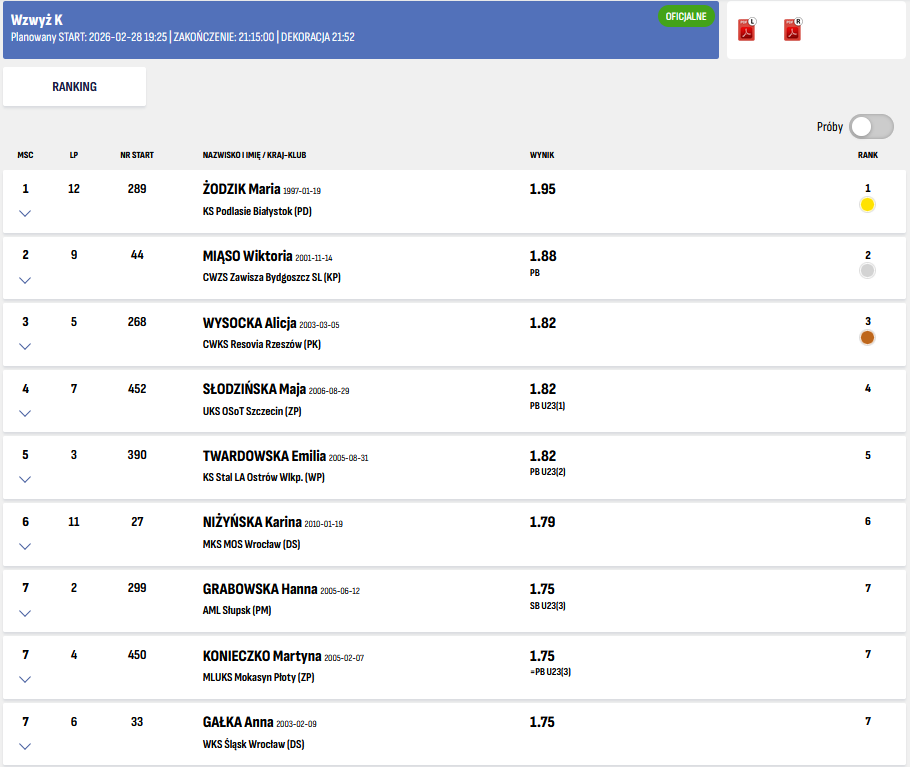Switch to the RANKING tab
910x767 pixels.
click(x=75, y=87)
